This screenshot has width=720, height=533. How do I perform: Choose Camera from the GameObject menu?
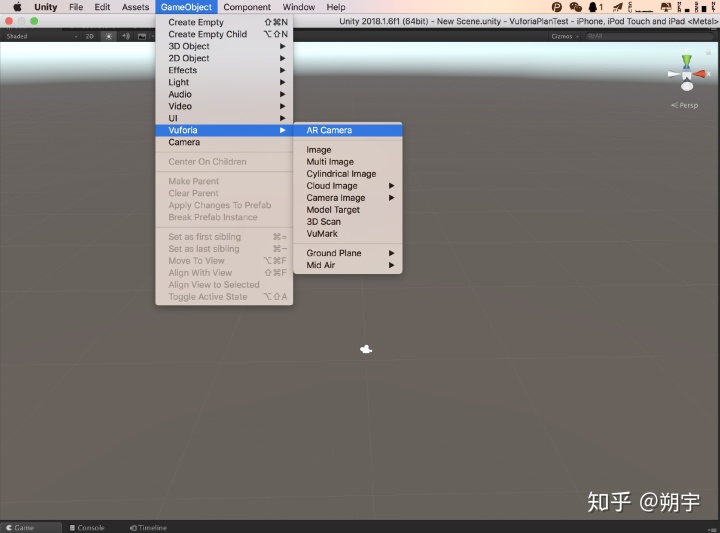coord(224,142)
